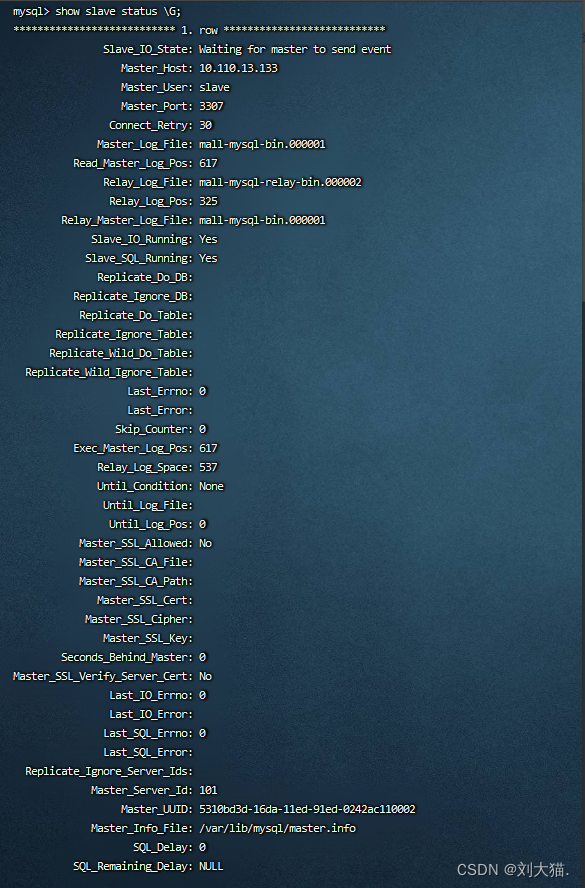Select the Relay_Log_File value mall-mysql-relay-bin.000002
This screenshot has width=585, height=888.
click(280, 182)
